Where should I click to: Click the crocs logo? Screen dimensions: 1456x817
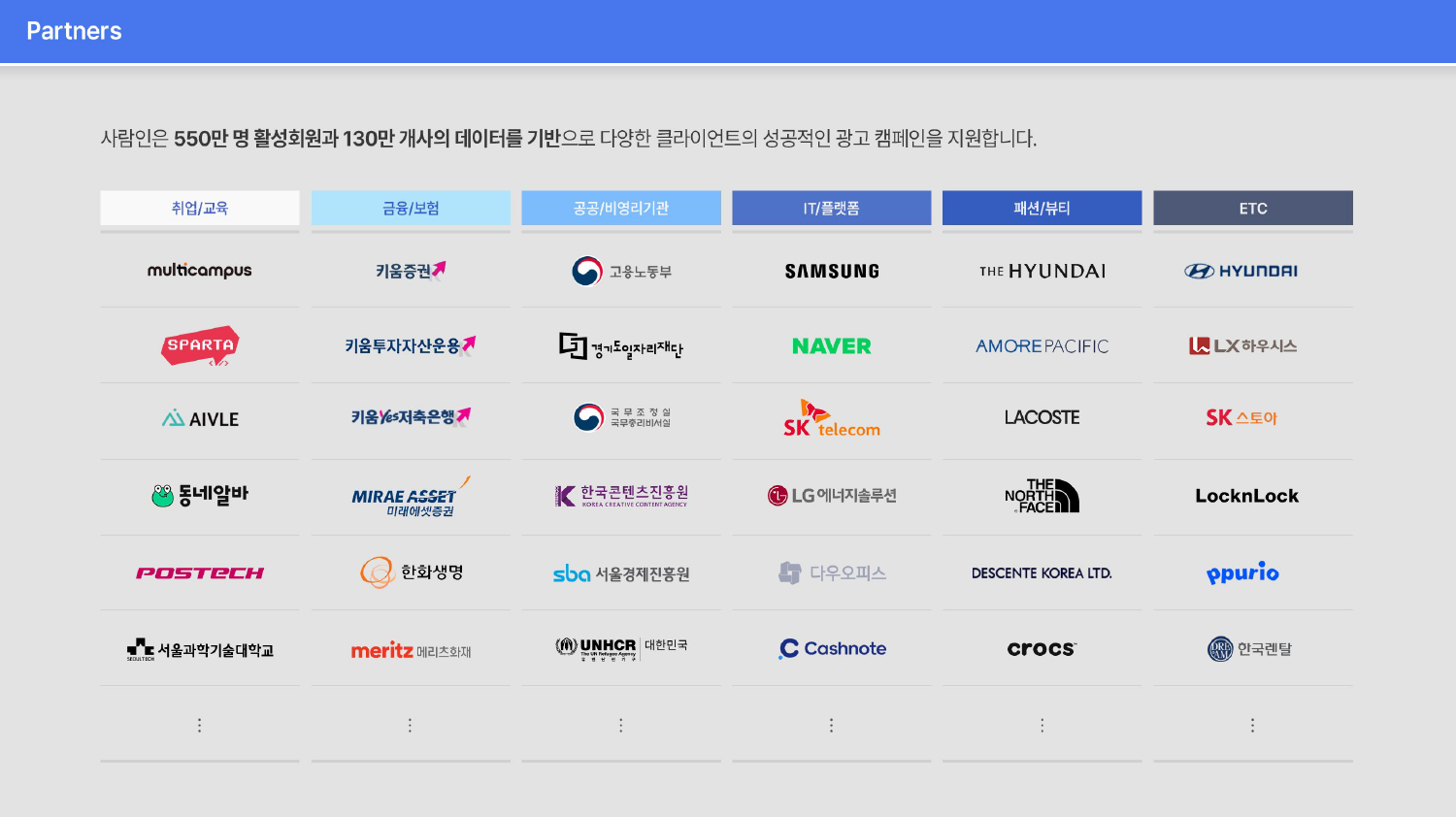tap(1042, 648)
